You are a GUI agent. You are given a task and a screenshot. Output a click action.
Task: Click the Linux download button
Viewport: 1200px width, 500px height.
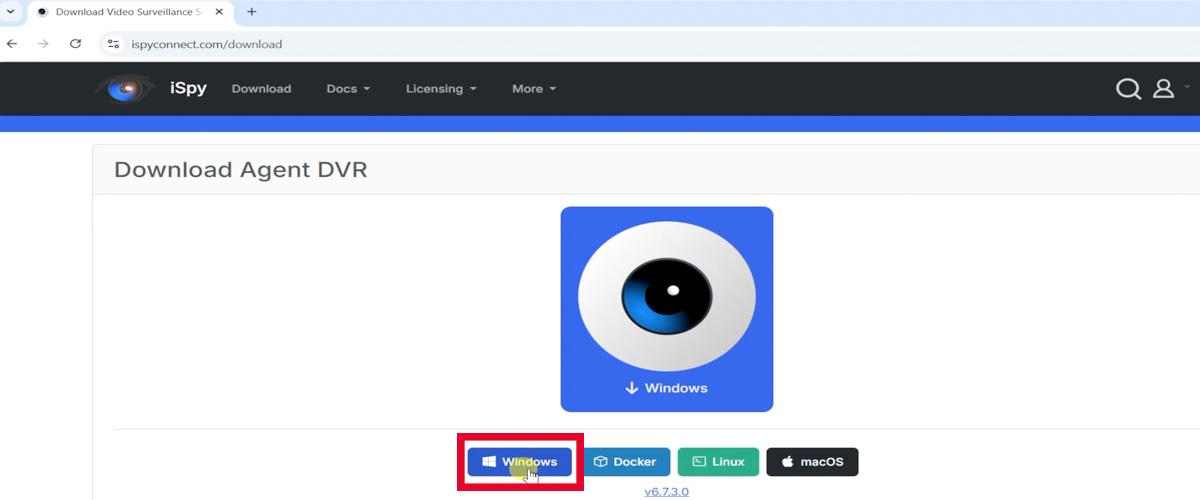(718, 462)
